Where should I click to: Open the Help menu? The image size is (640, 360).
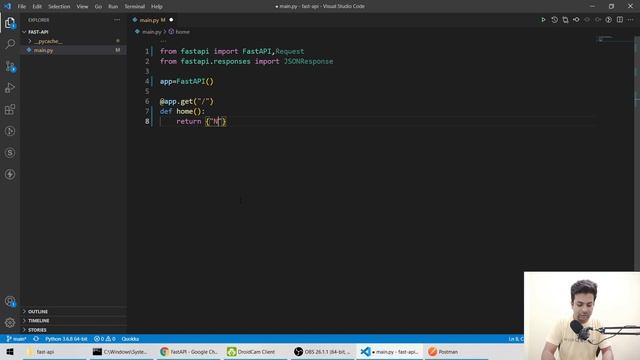coord(157,7)
